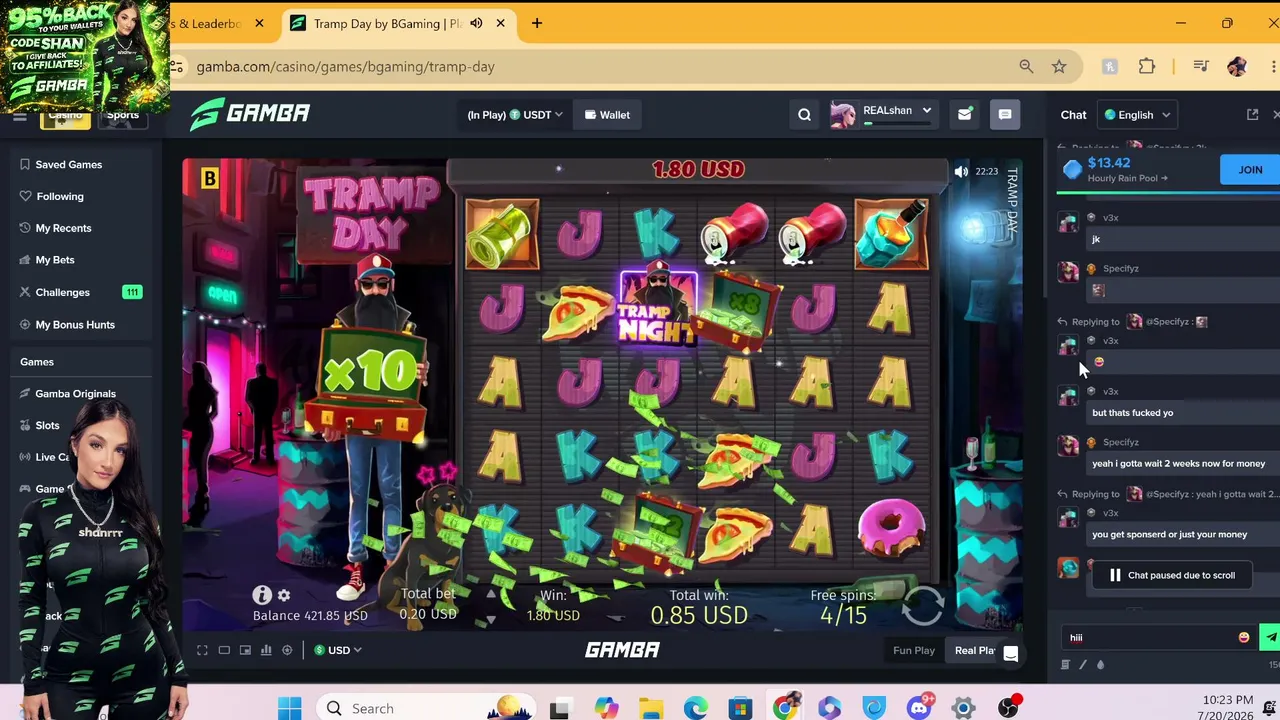Open the Gamba site search

[x=804, y=115]
